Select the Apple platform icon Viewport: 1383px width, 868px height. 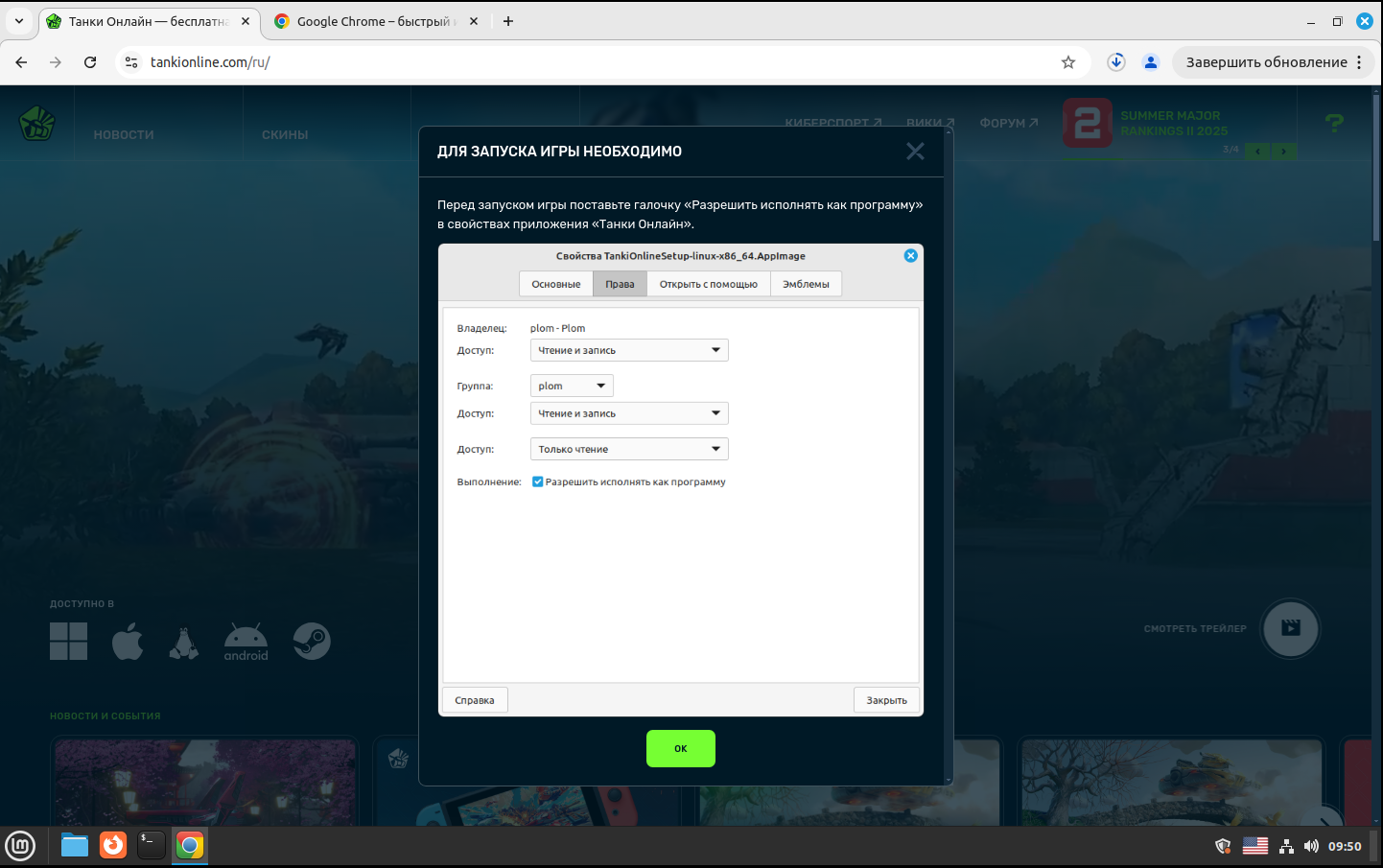click(128, 641)
